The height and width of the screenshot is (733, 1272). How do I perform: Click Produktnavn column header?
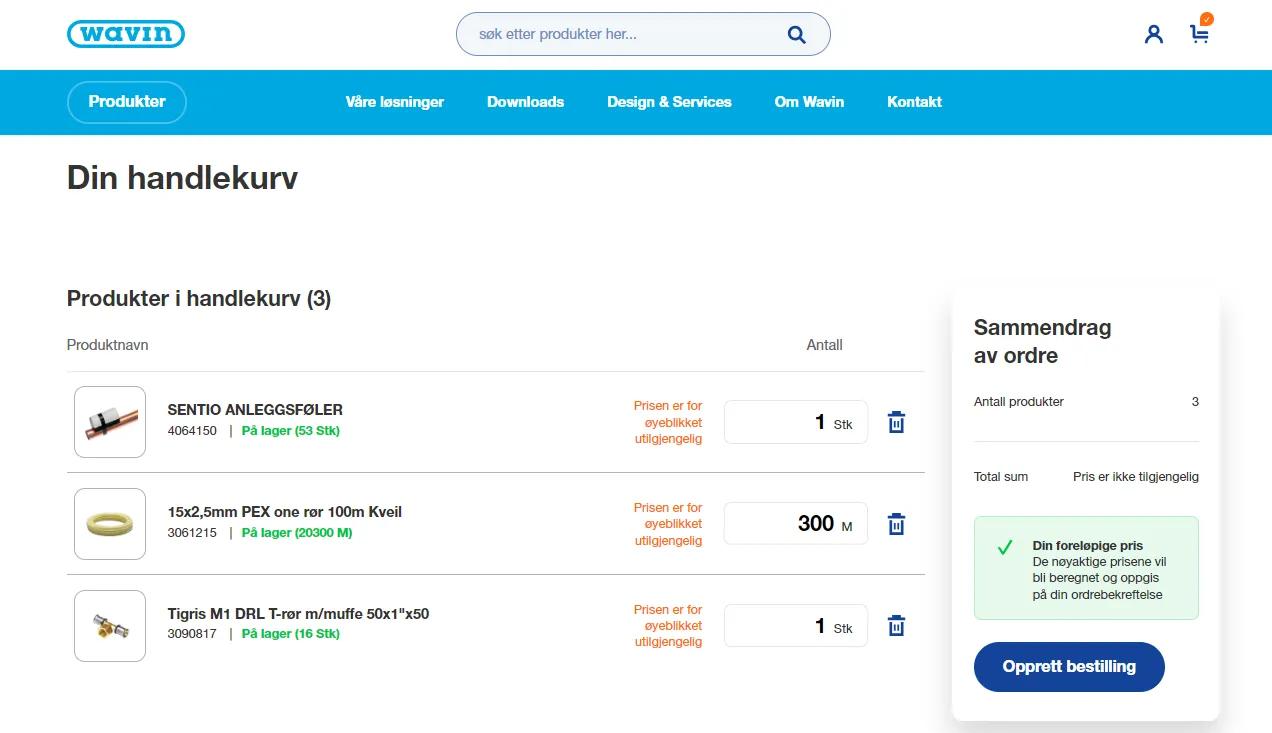click(x=107, y=345)
